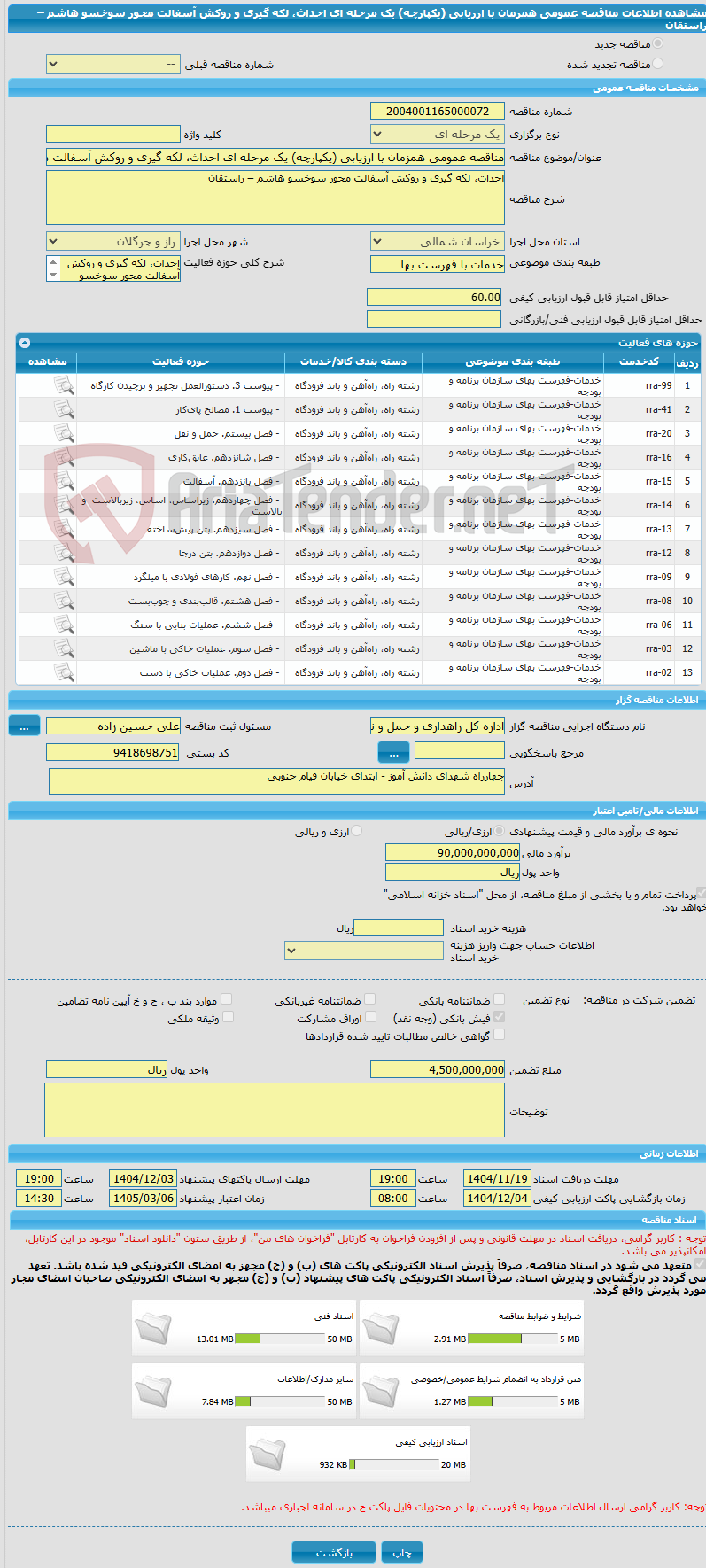Viewport: 706px width, 1568px height.
Task: Open the view icon for row rra-14
Action: click(63, 505)
